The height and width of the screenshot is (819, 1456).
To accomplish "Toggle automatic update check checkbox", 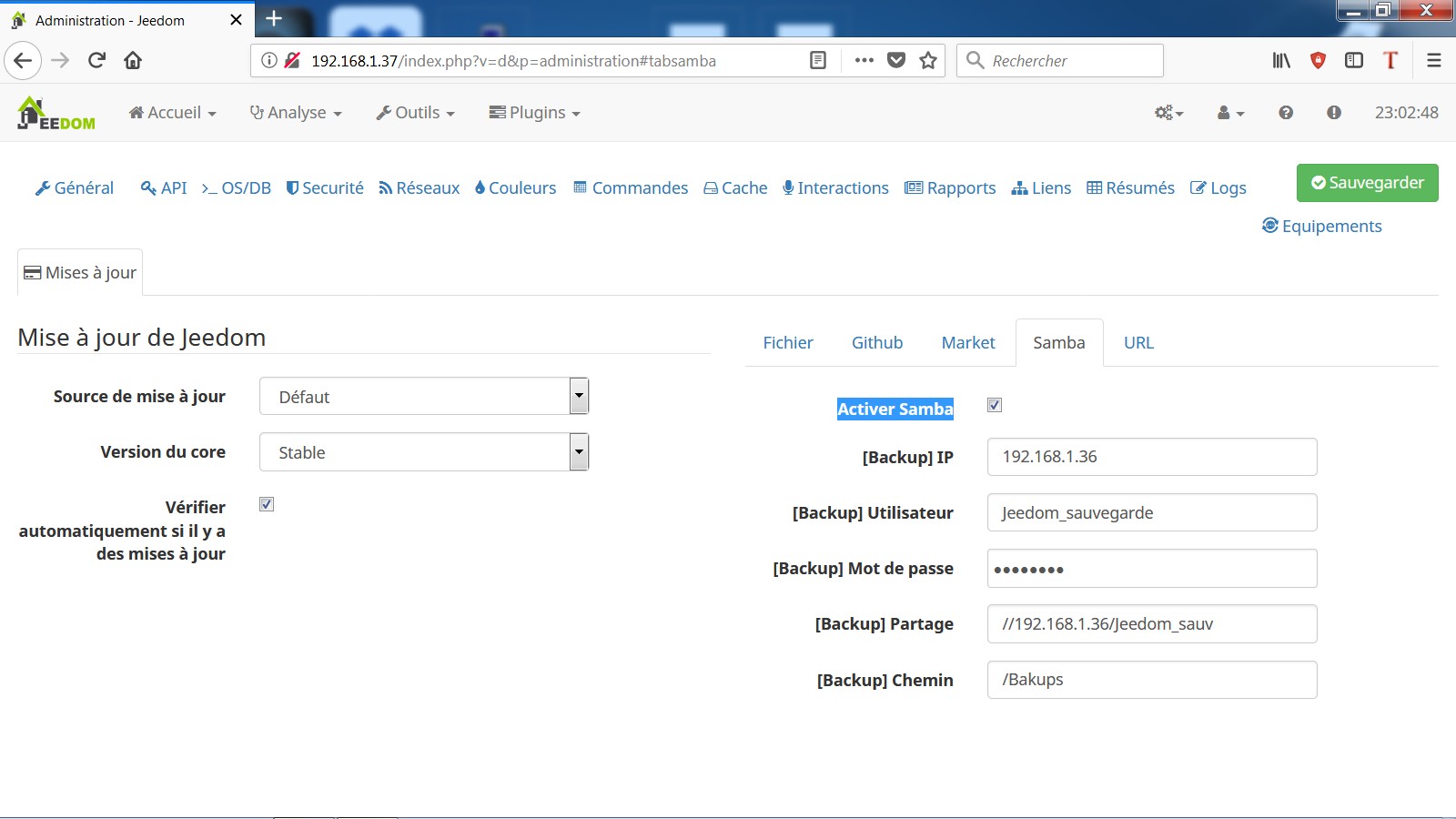I will (267, 504).
